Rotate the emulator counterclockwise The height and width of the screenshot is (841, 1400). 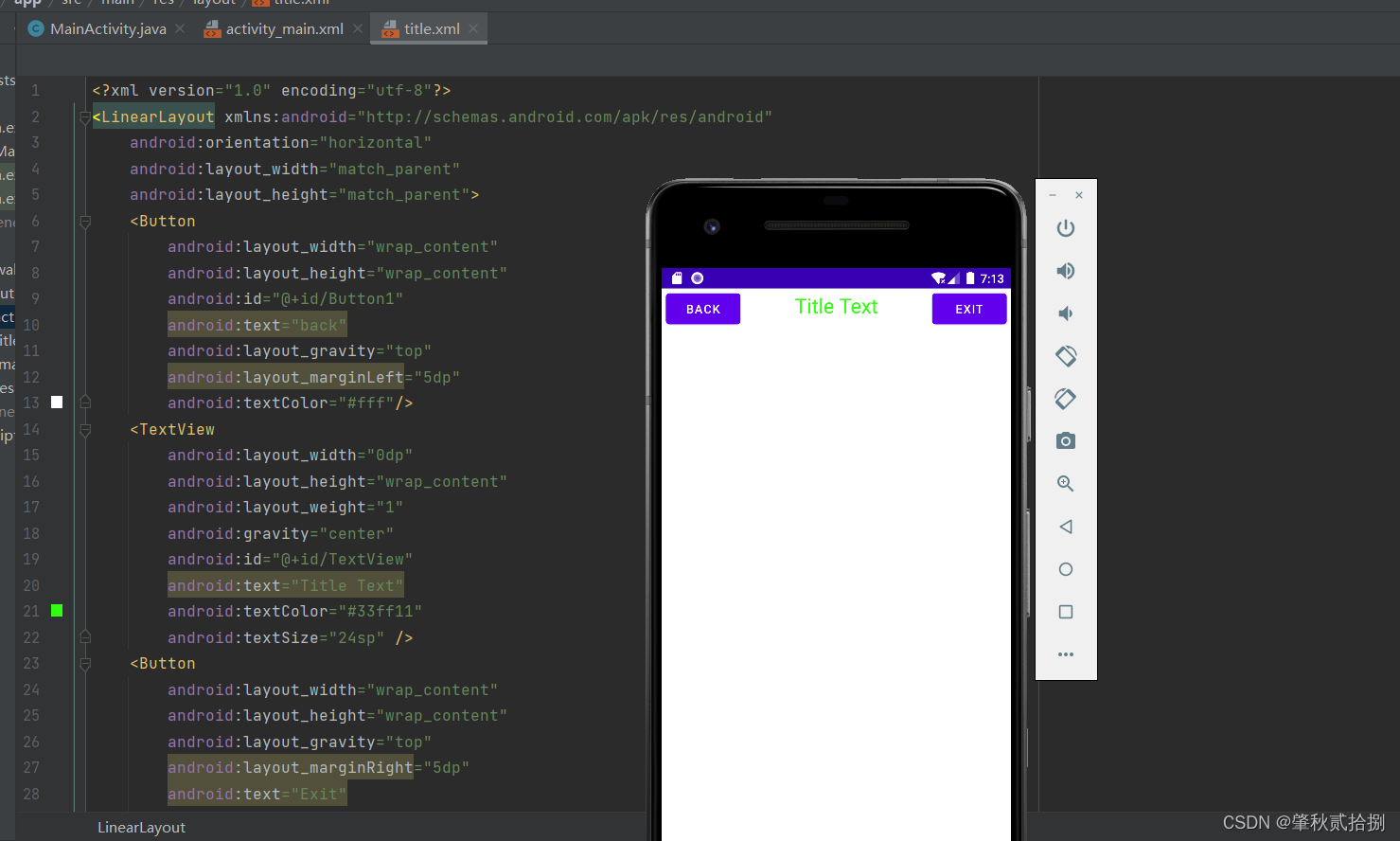tap(1066, 356)
